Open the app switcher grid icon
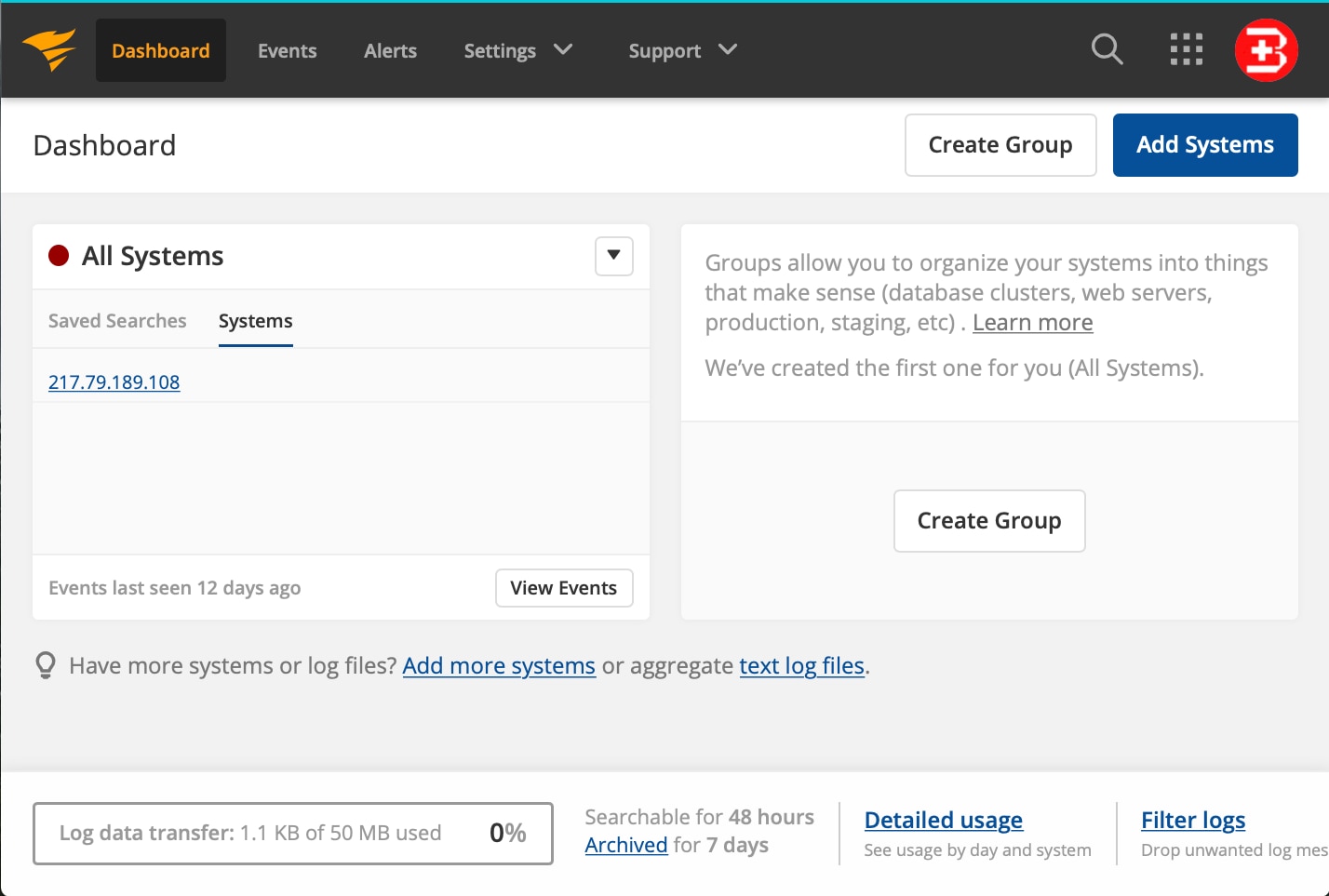Screen dimensions: 1329x896 (1186, 49)
